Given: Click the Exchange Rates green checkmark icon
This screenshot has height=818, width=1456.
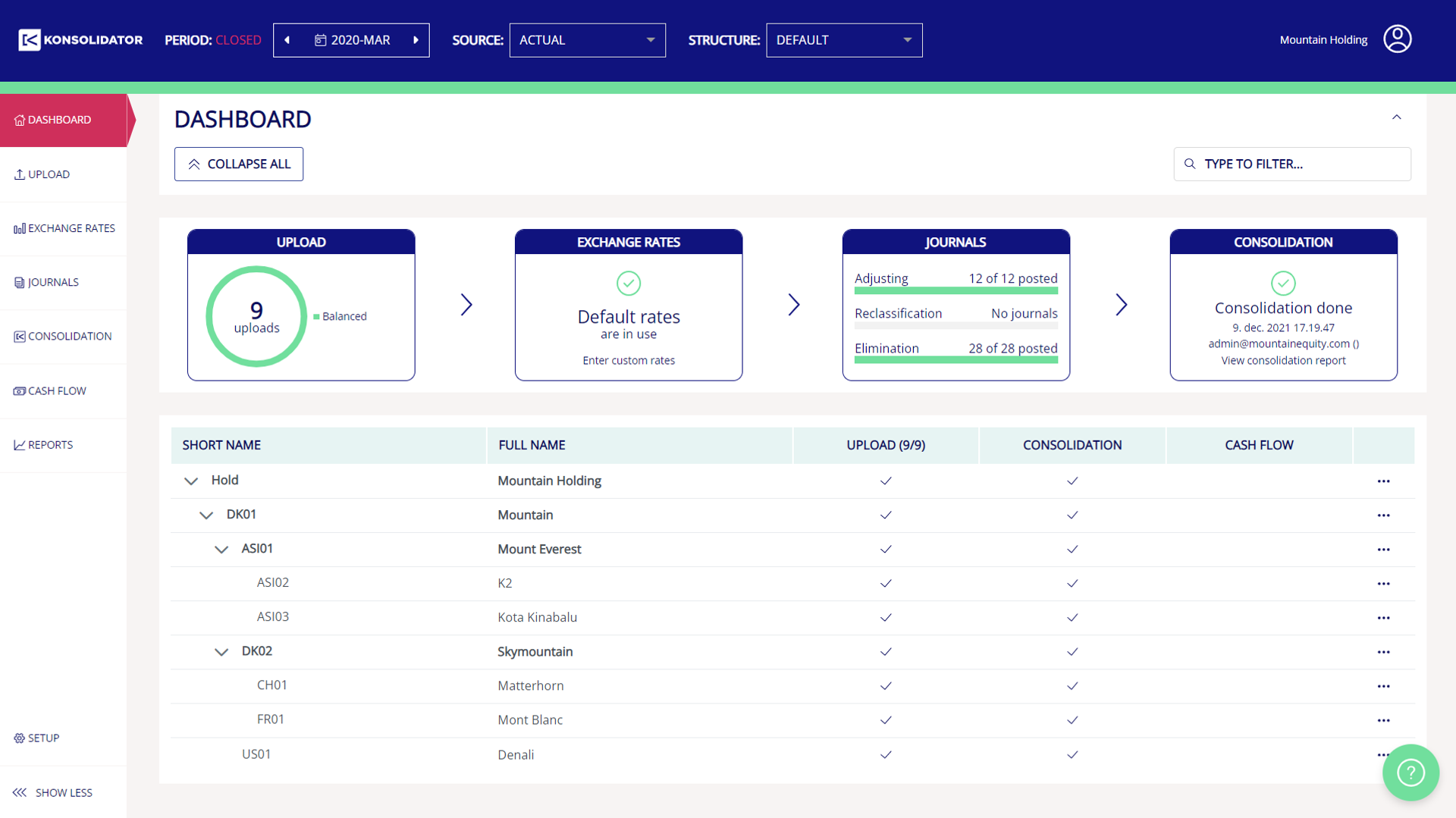Looking at the screenshot, I should pos(629,284).
